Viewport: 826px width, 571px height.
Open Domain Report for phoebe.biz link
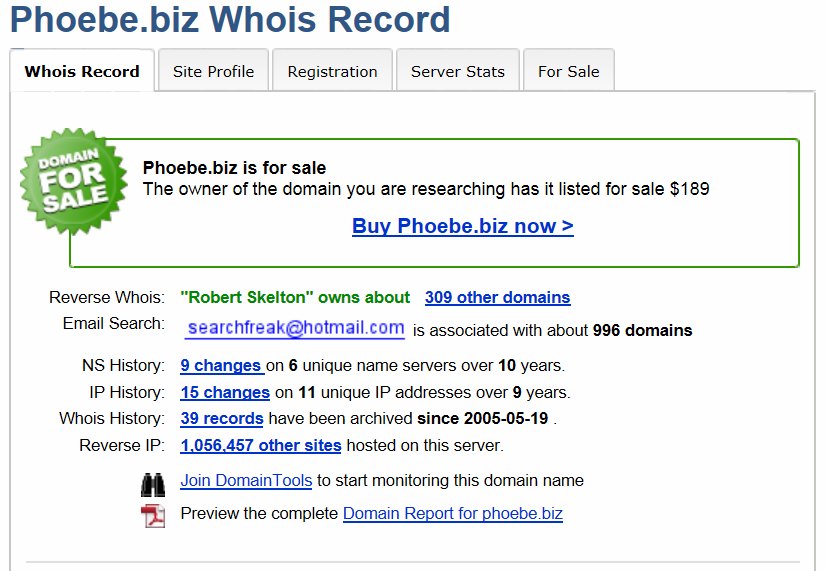[452, 514]
